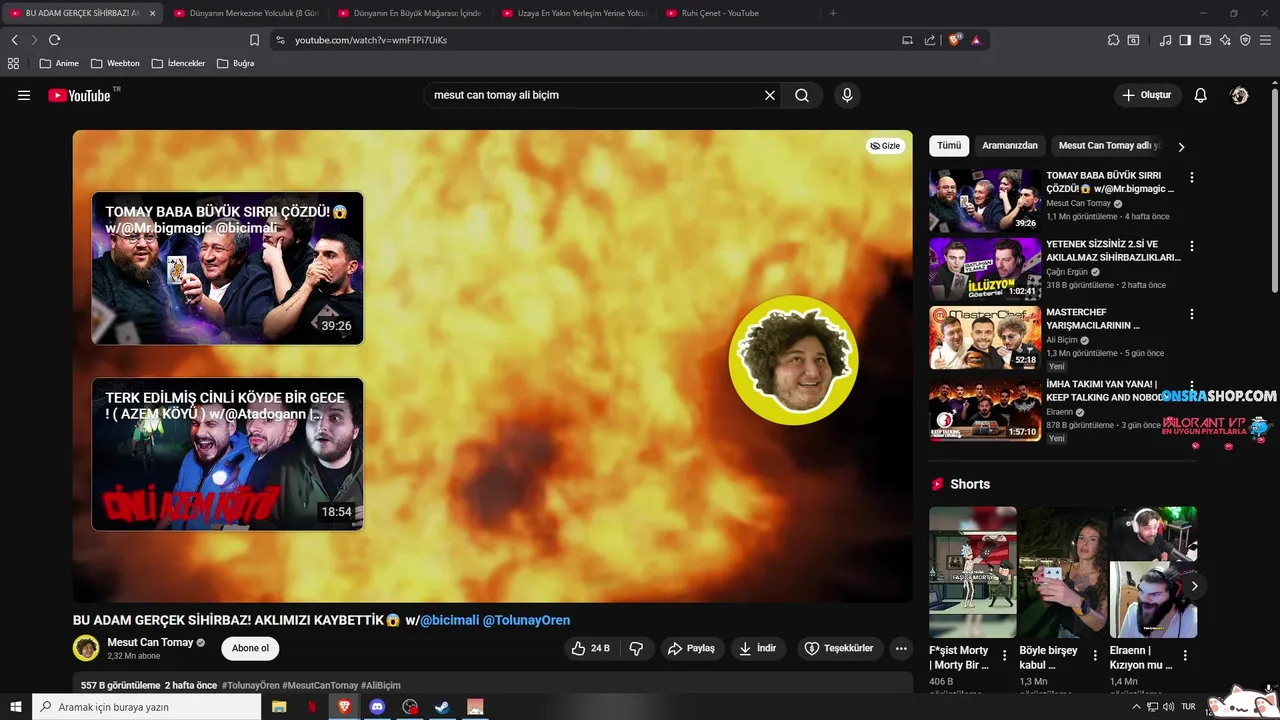The image size is (1280, 720).
Task: Open end-screen video TOMAY BABA BÜYÜK SIRRI
Action: [x=228, y=268]
